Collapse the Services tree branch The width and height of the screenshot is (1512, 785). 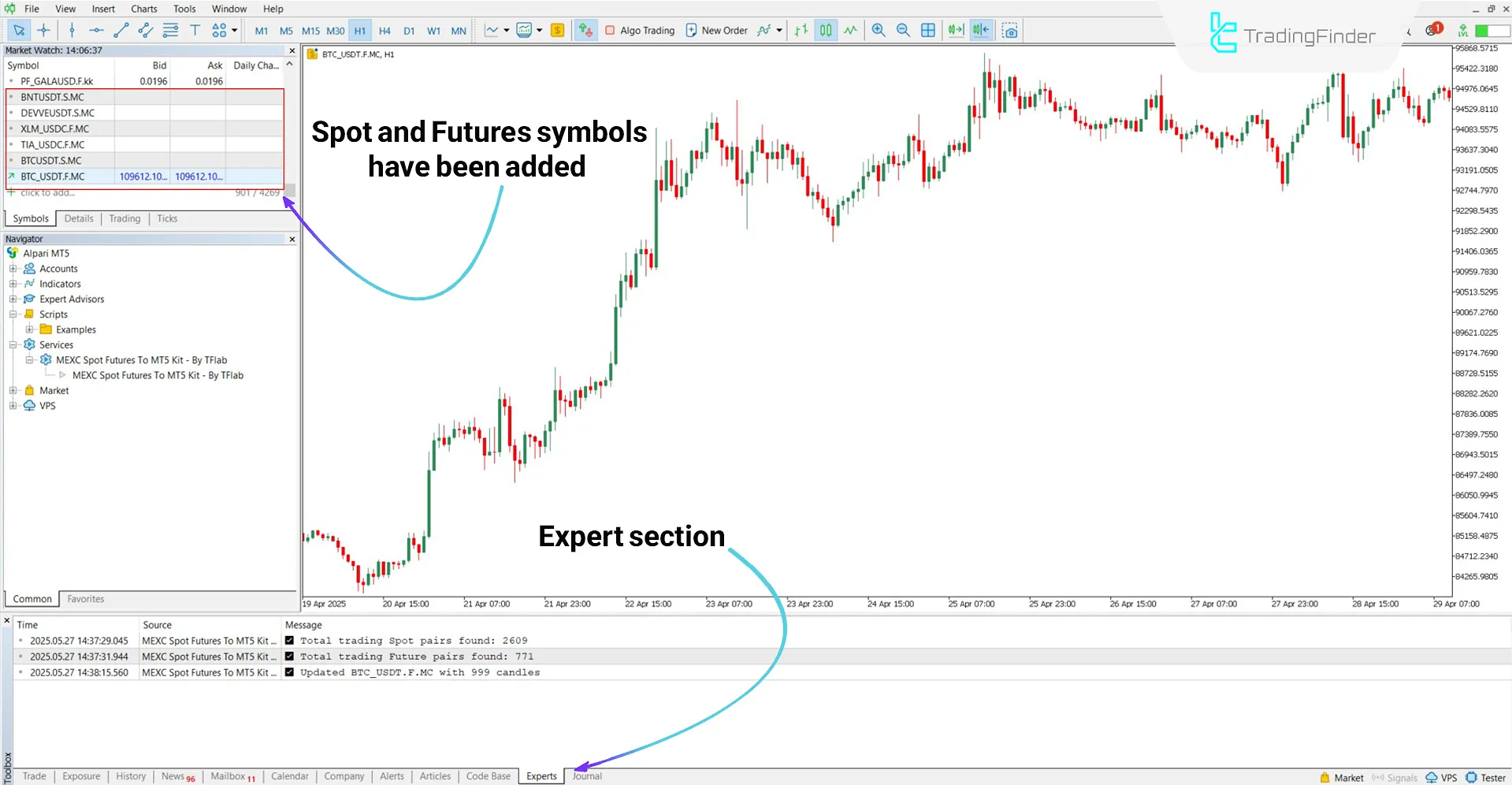[13, 344]
